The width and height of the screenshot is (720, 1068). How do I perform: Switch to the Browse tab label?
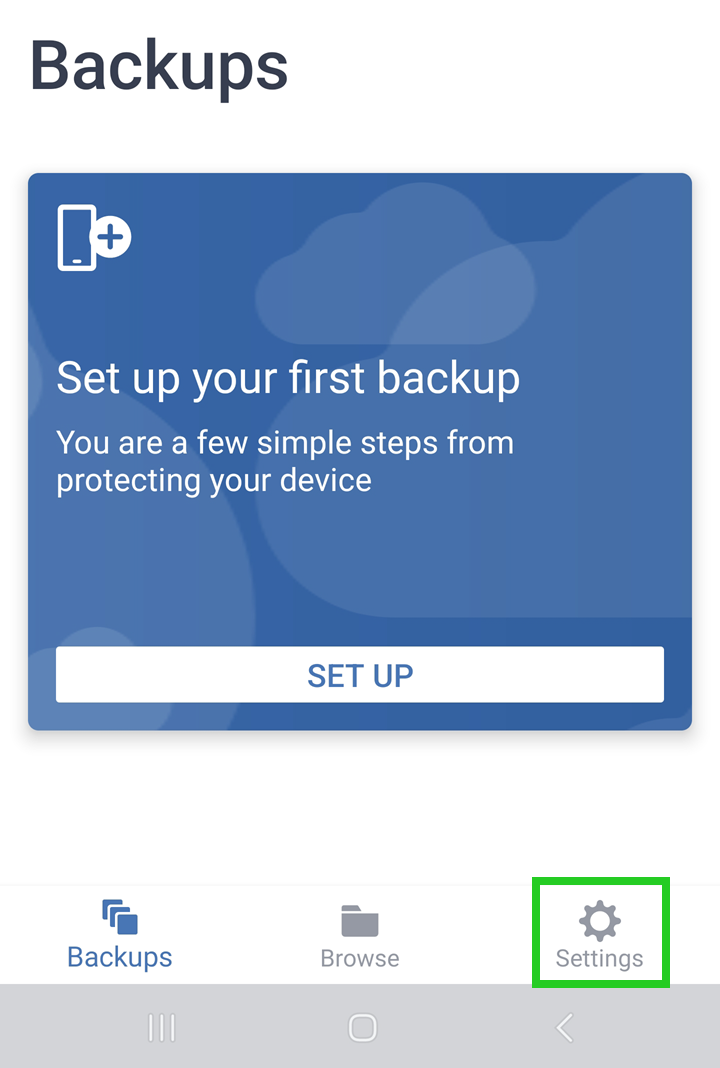pos(360,958)
